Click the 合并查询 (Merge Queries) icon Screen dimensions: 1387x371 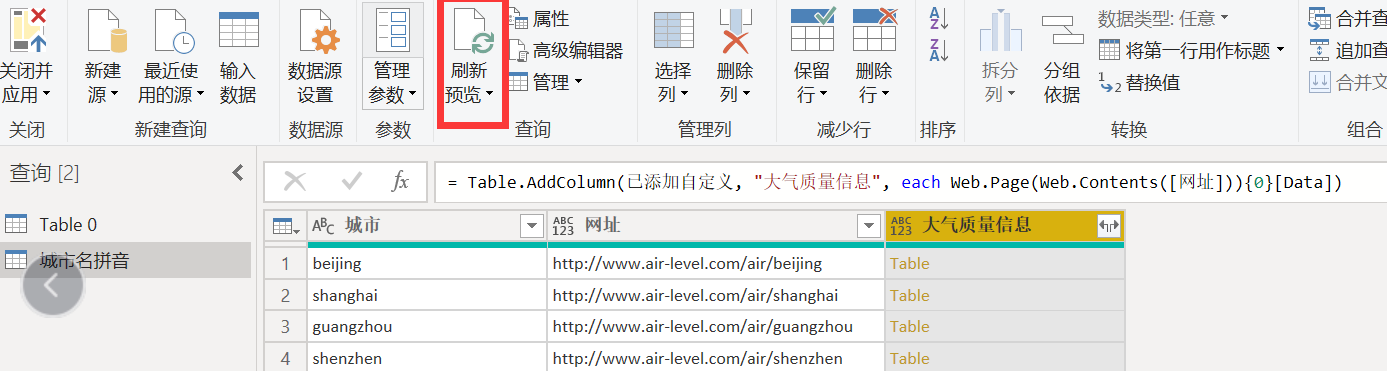tap(1320, 18)
